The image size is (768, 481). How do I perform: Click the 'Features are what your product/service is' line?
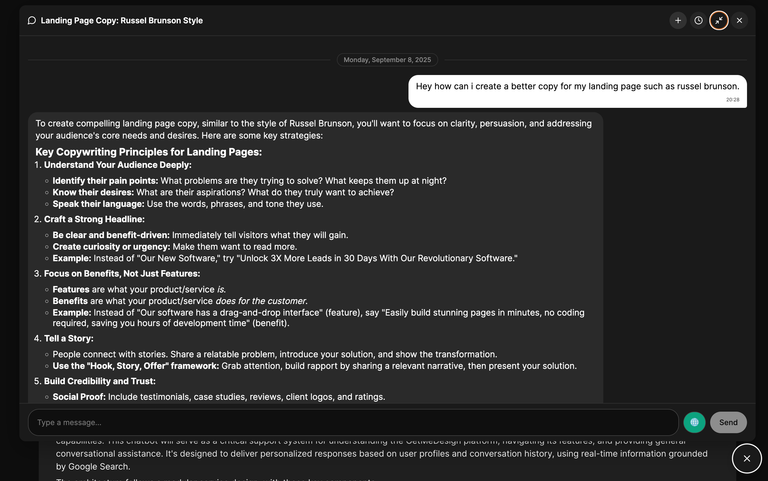pos(139,289)
